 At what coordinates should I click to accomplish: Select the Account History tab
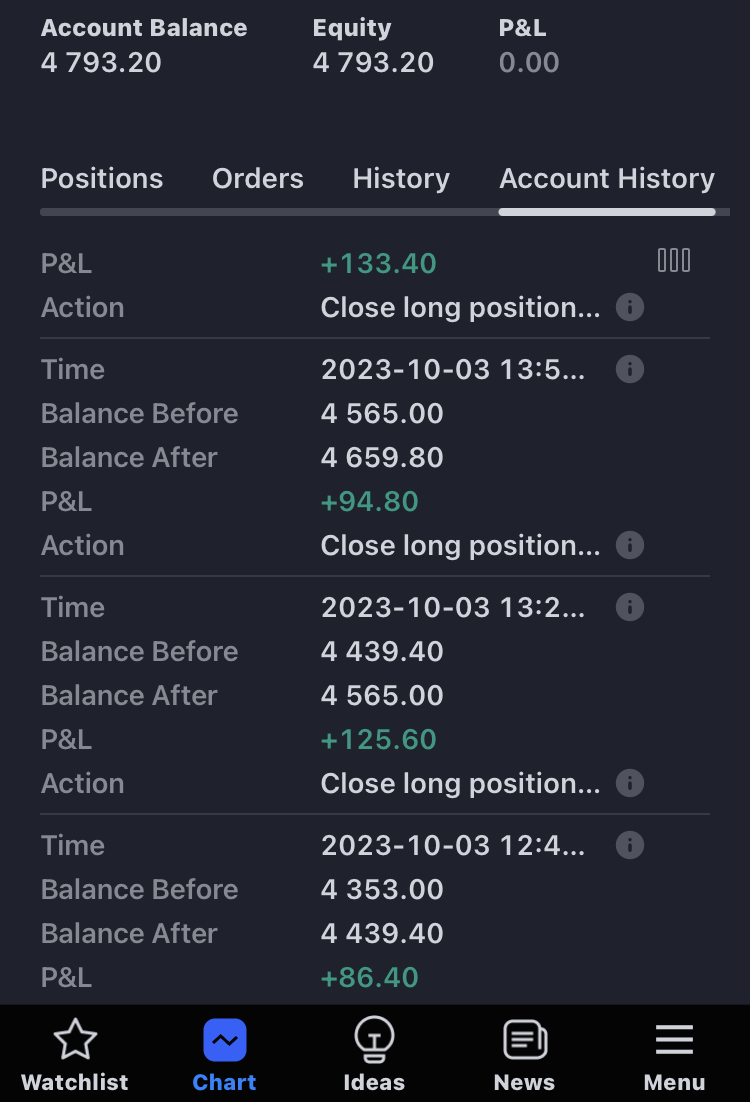(x=607, y=179)
